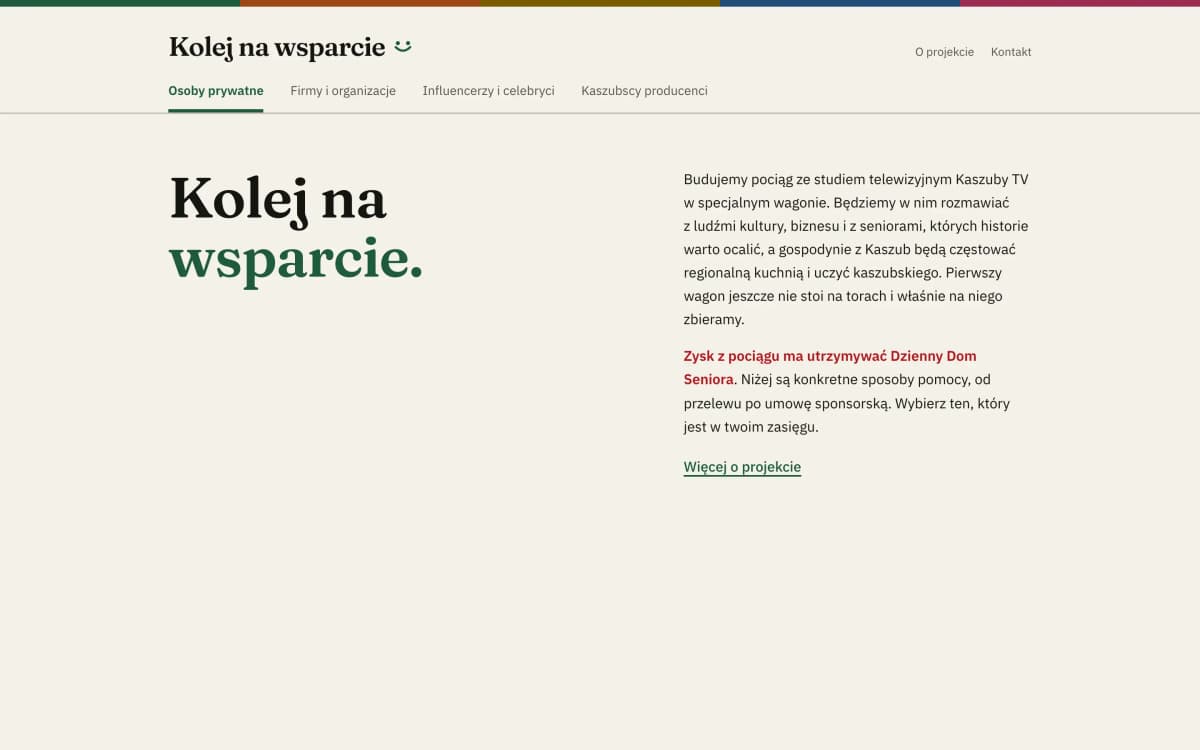1200x750 pixels.
Task: Open the Kolej na wsparcie logo link
Action: click(290, 47)
